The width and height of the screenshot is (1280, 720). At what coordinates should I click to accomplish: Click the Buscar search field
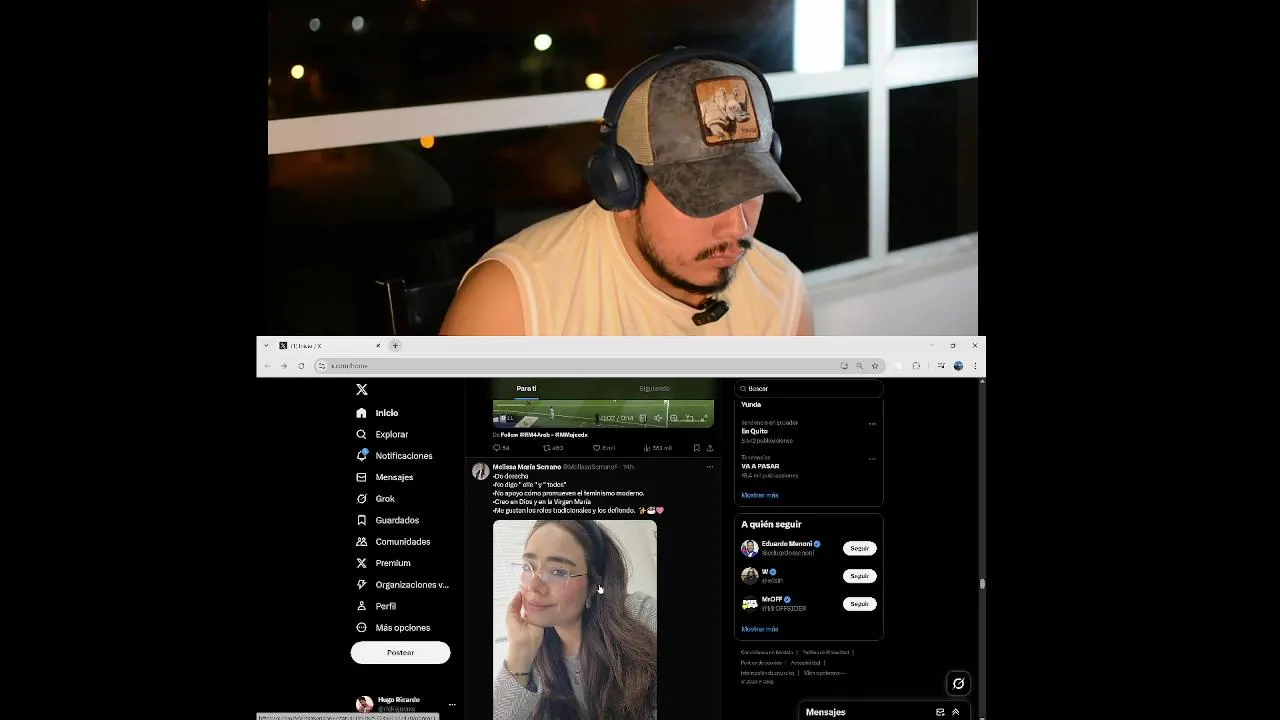tap(808, 388)
